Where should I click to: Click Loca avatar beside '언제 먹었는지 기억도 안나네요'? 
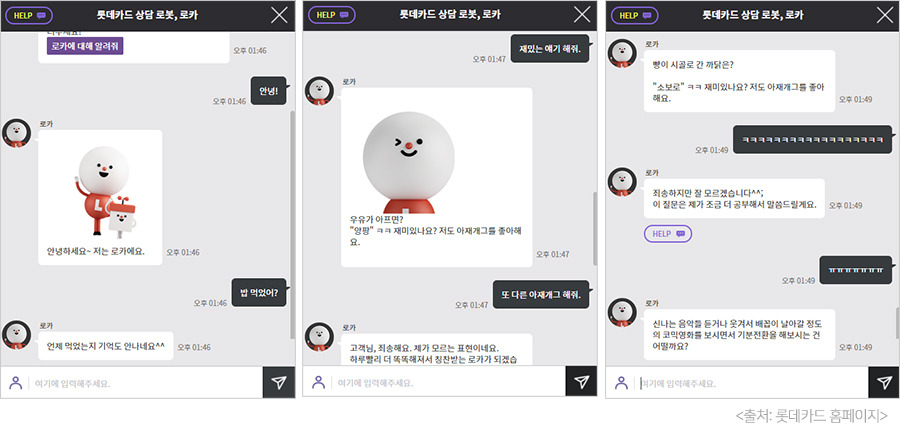pos(17,335)
